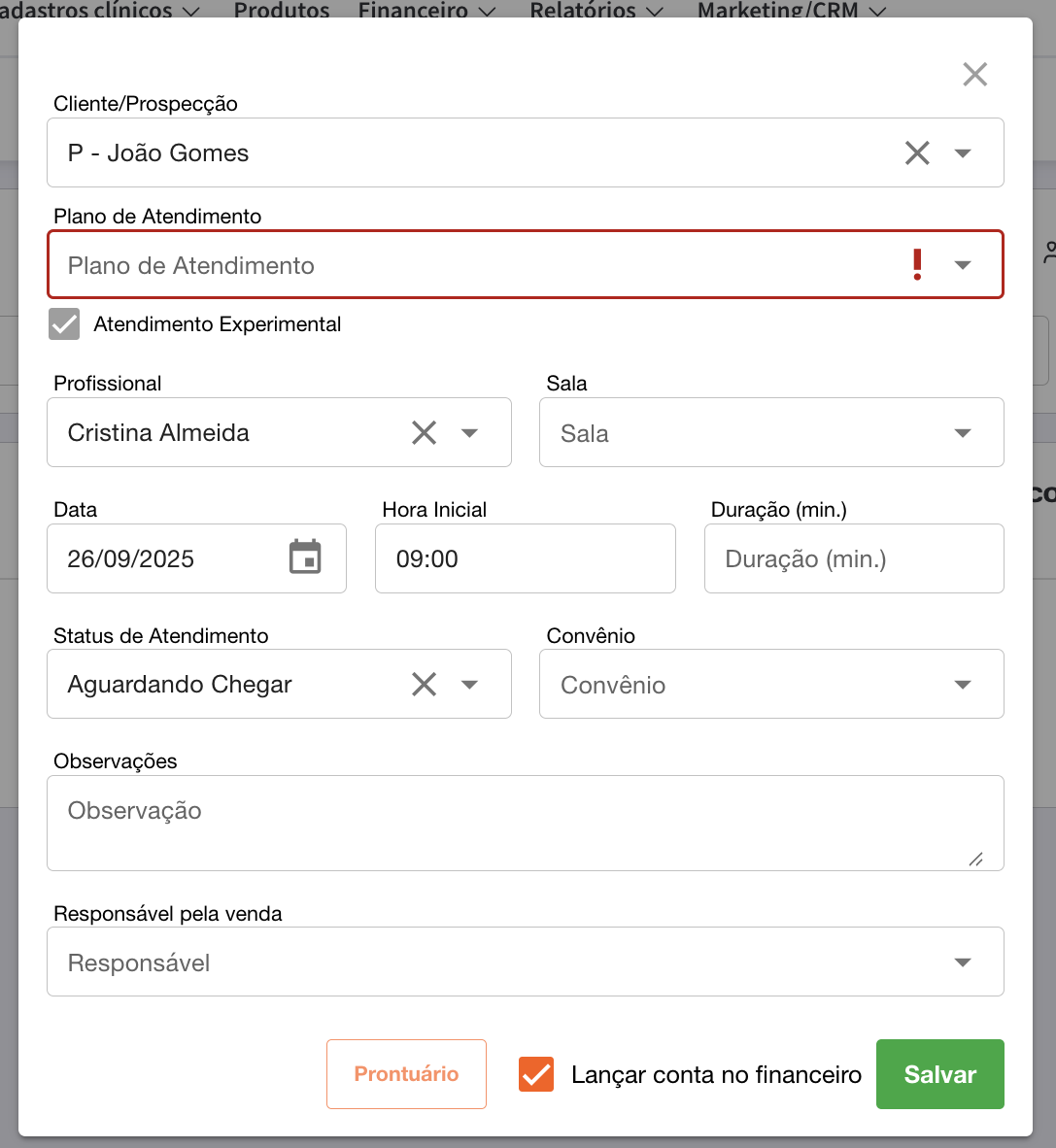
Task: Open the Prontuário button
Action: coord(406,1074)
